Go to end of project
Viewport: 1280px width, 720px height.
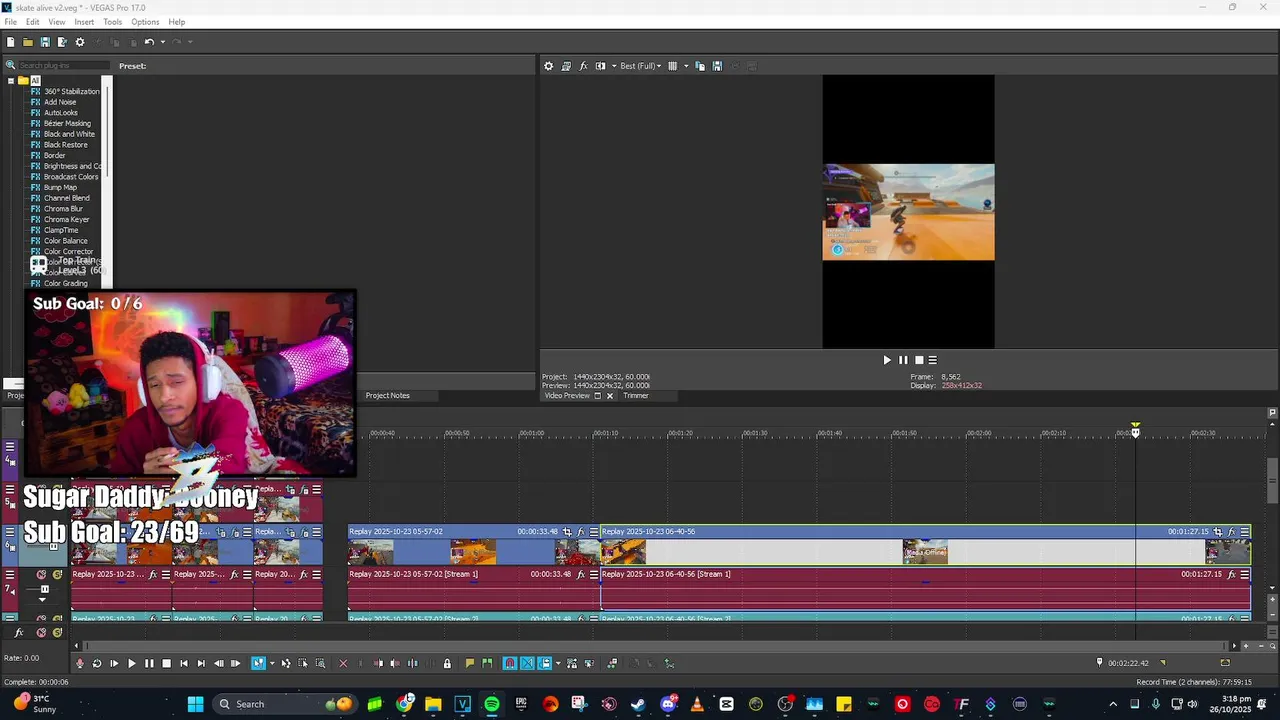point(201,663)
